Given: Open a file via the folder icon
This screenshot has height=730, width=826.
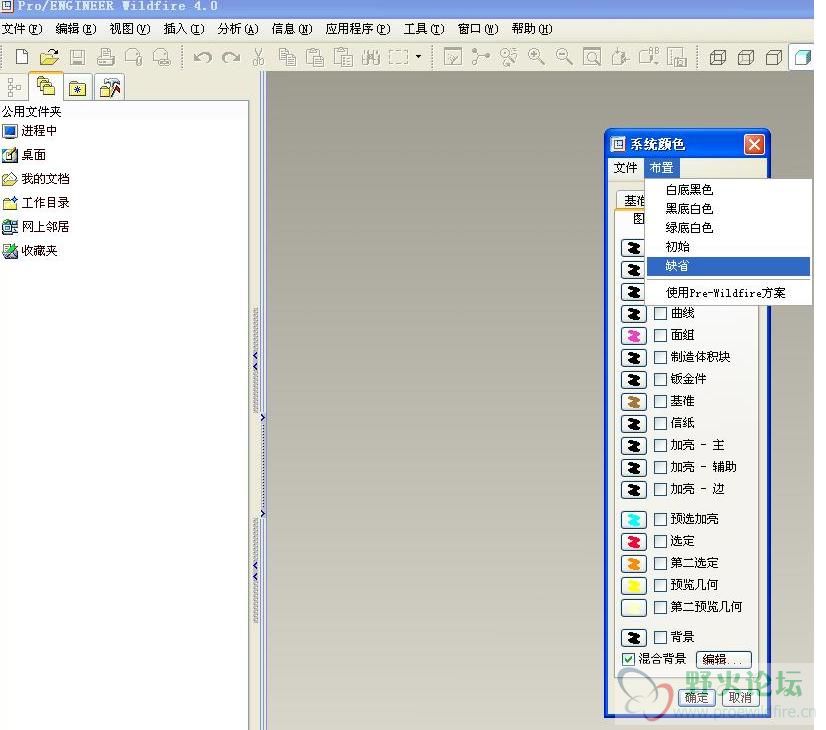Looking at the screenshot, I should (x=50, y=57).
